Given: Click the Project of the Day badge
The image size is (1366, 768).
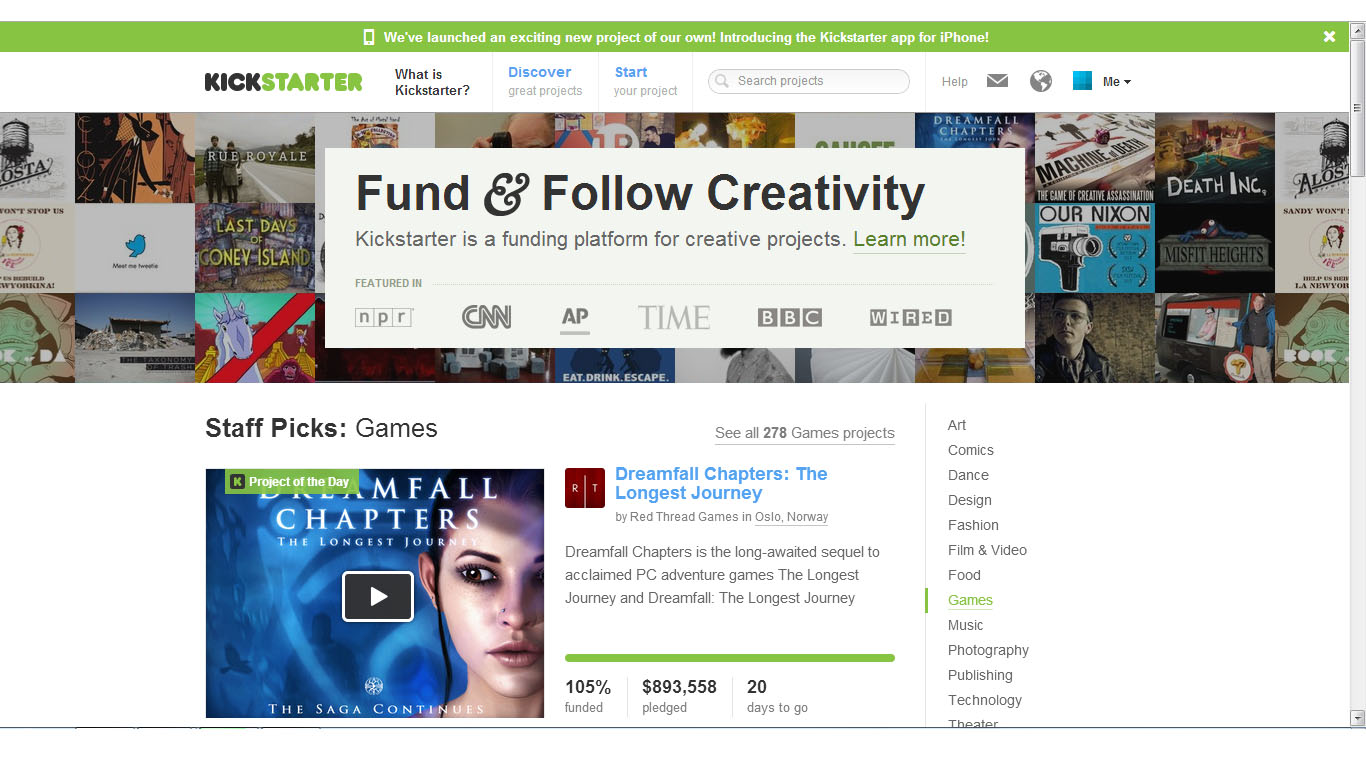Looking at the screenshot, I should coord(291,481).
